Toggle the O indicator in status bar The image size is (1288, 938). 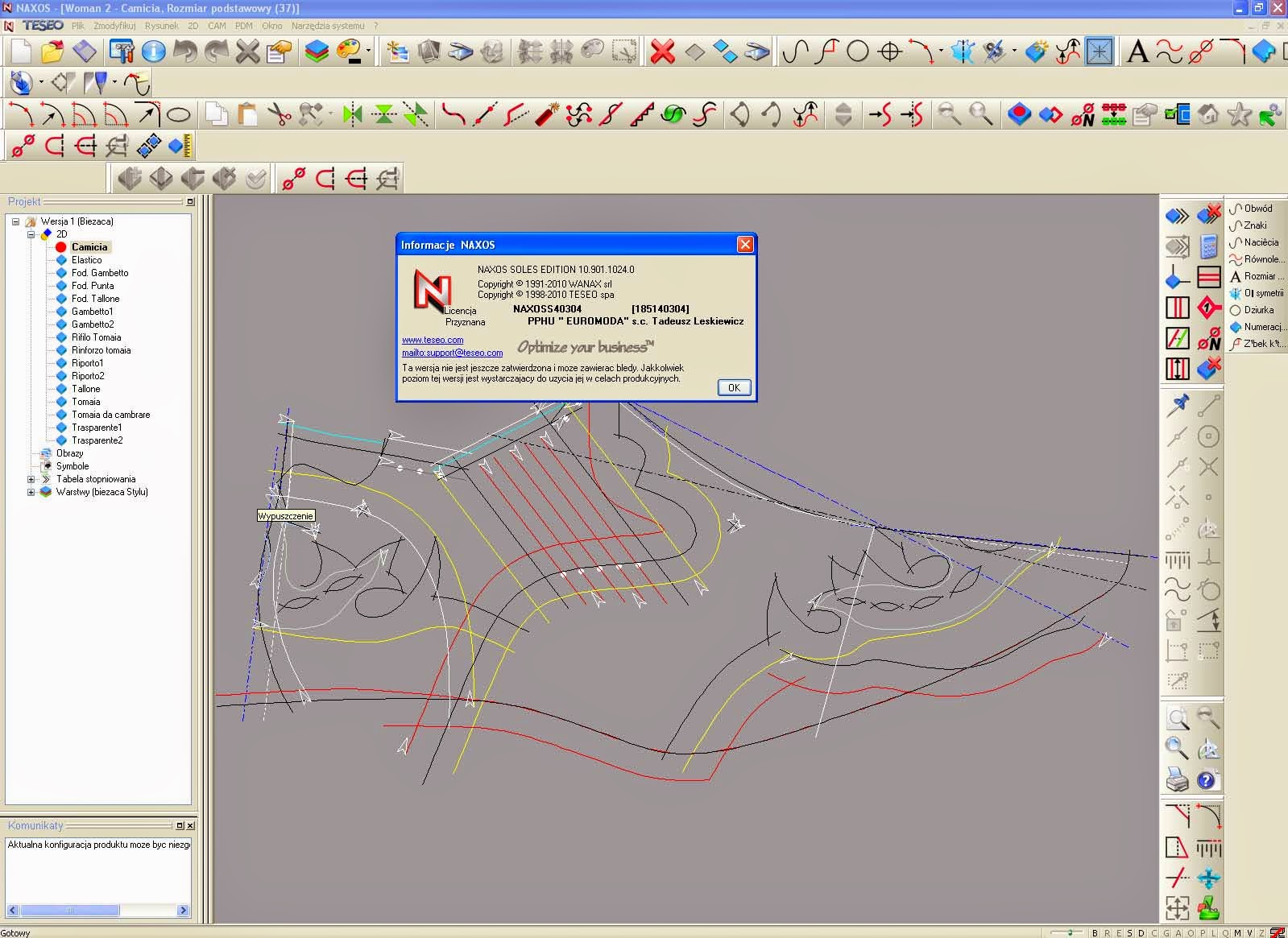click(1190, 932)
